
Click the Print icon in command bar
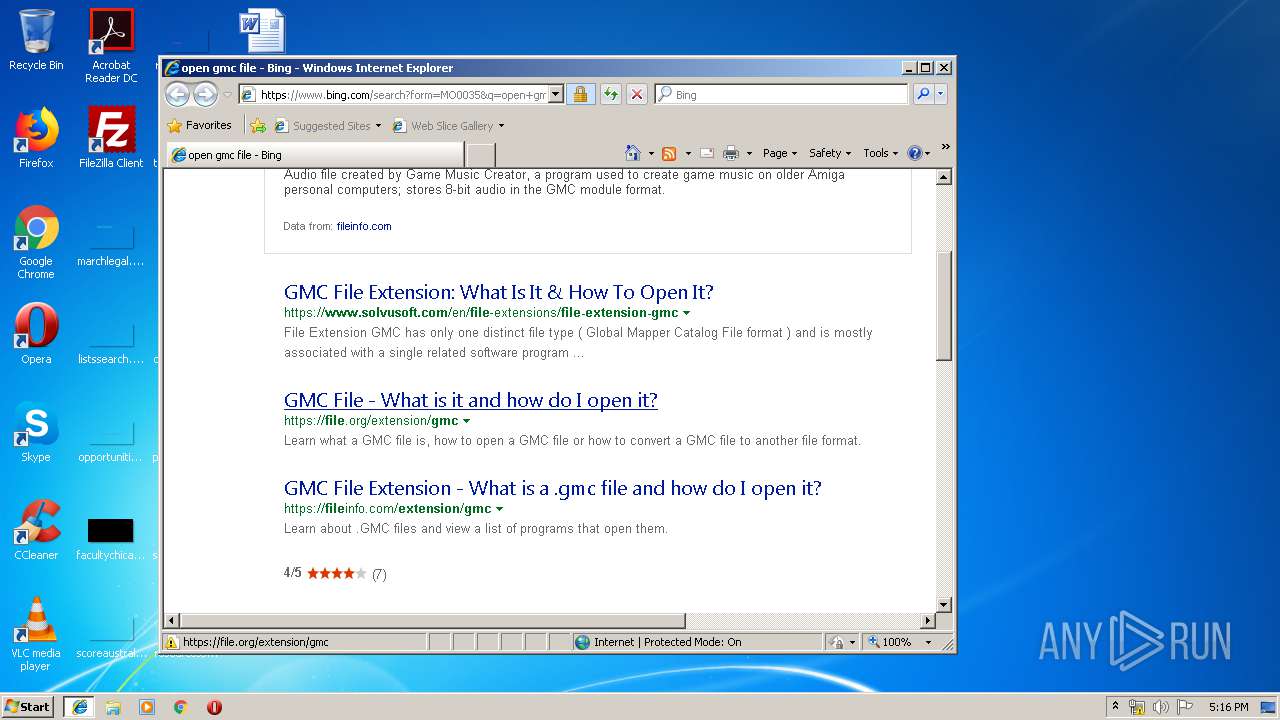click(x=731, y=153)
